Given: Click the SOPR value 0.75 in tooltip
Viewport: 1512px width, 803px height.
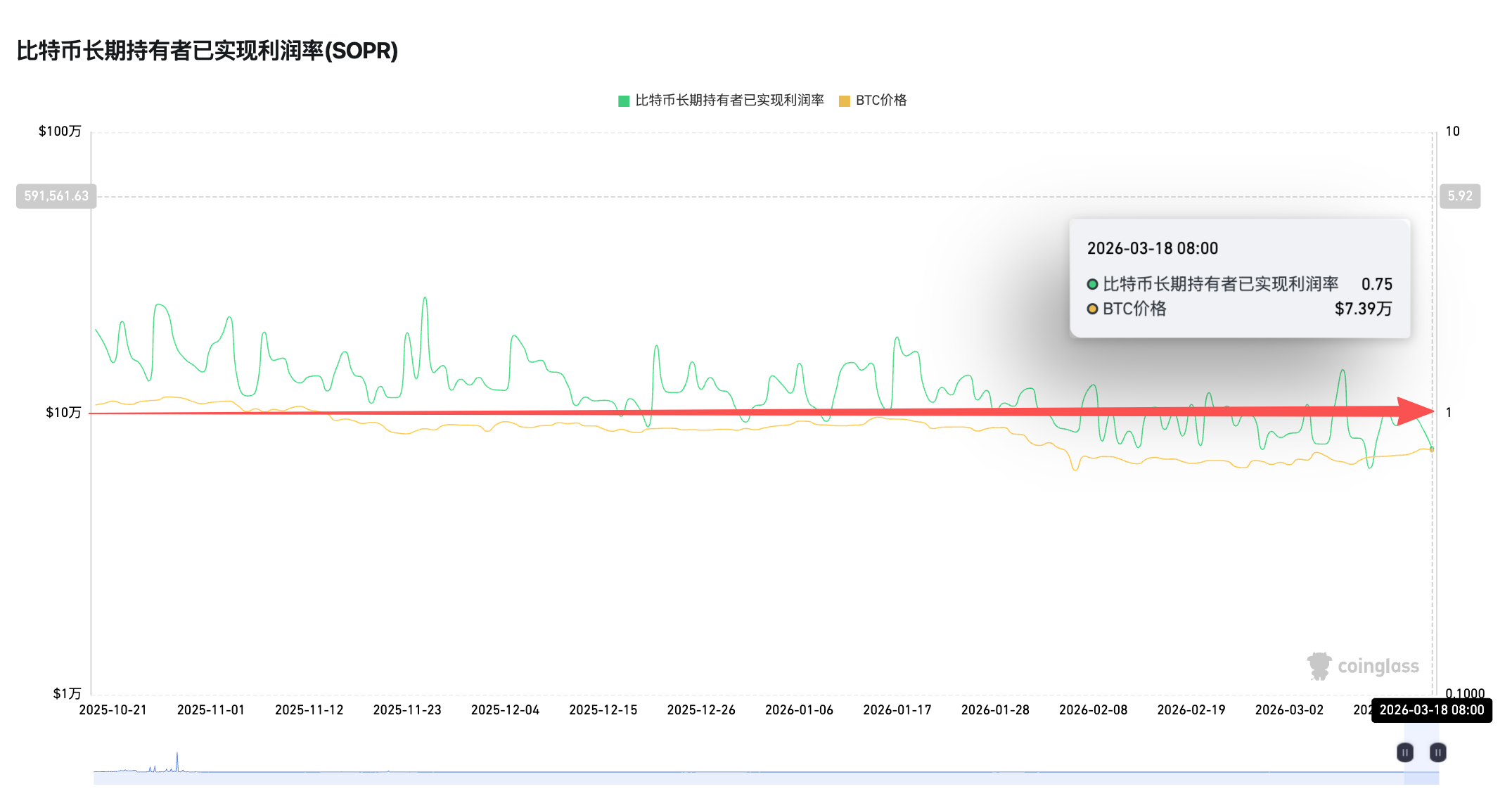Looking at the screenshot, I should tap(1378, 284).
